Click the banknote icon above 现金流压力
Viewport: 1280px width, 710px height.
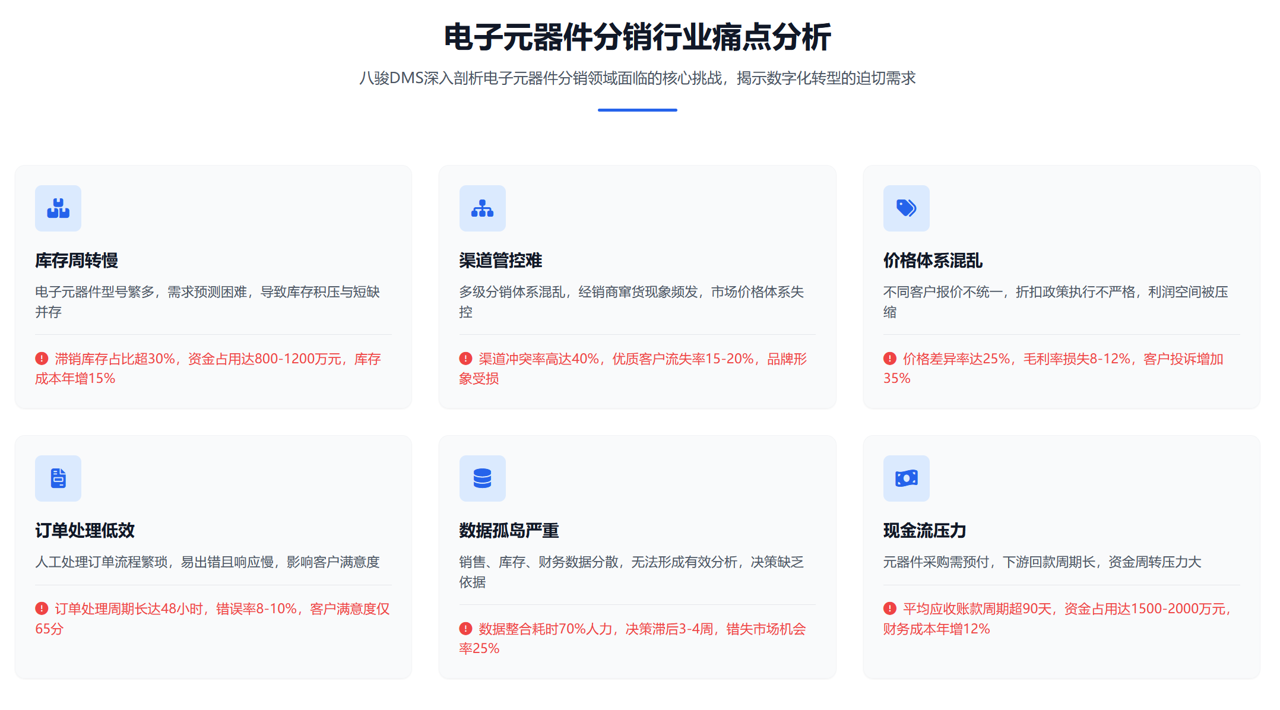click(x=906, y=478)
